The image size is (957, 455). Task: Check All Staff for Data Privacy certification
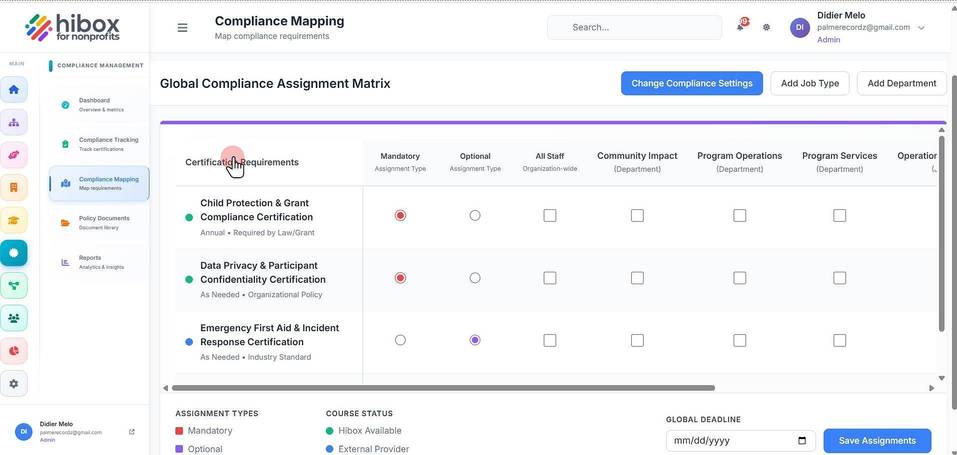(x=550, y=278)
